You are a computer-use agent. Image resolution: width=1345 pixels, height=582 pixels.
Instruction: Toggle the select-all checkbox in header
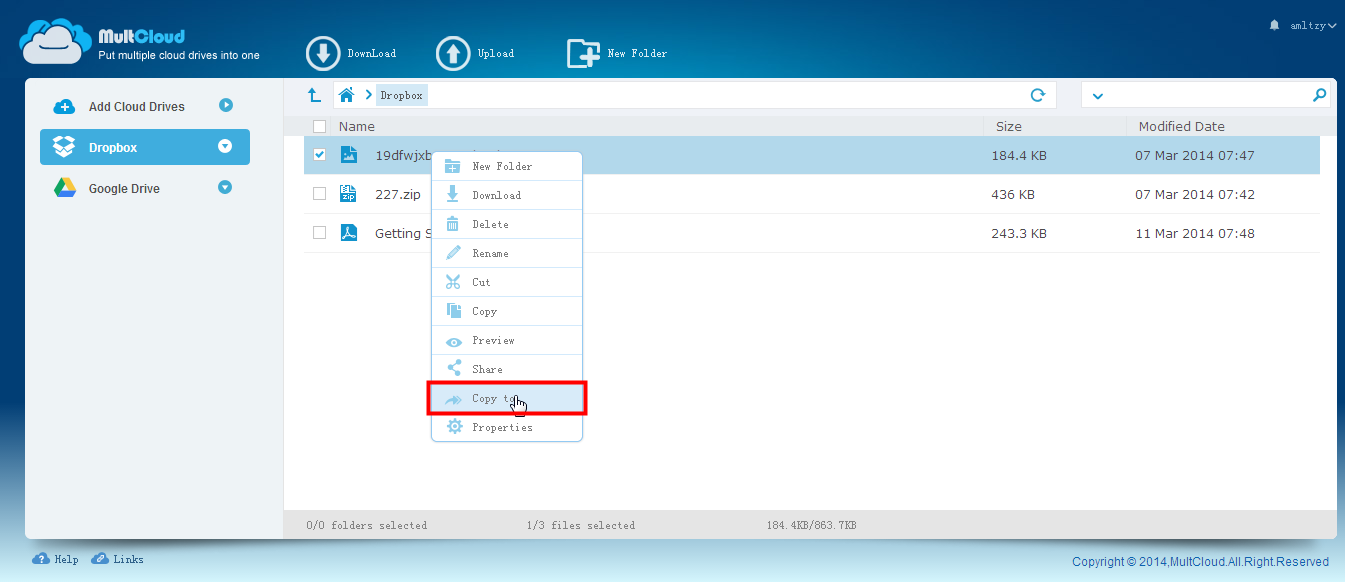coord(319,126)
